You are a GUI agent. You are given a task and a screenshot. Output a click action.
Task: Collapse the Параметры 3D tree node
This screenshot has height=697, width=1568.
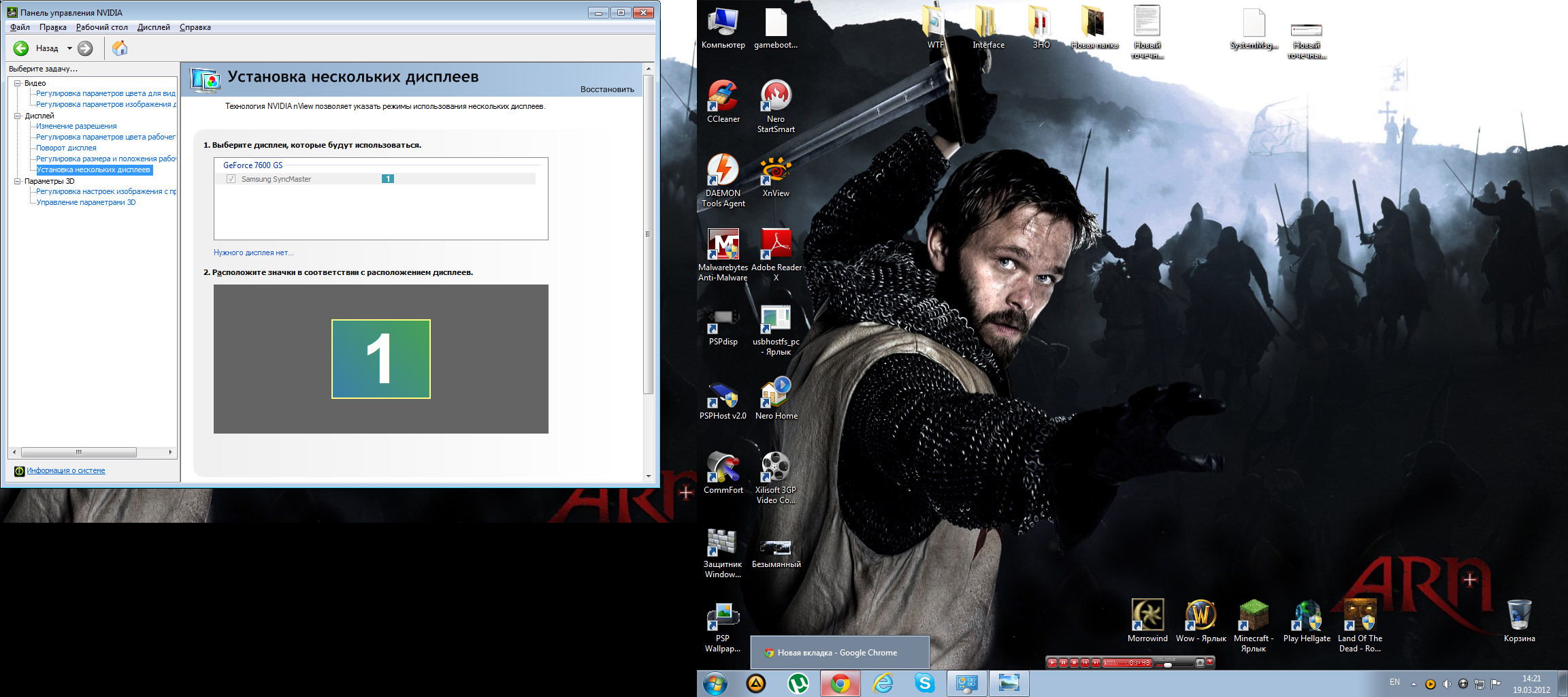(x=17, y=181)
